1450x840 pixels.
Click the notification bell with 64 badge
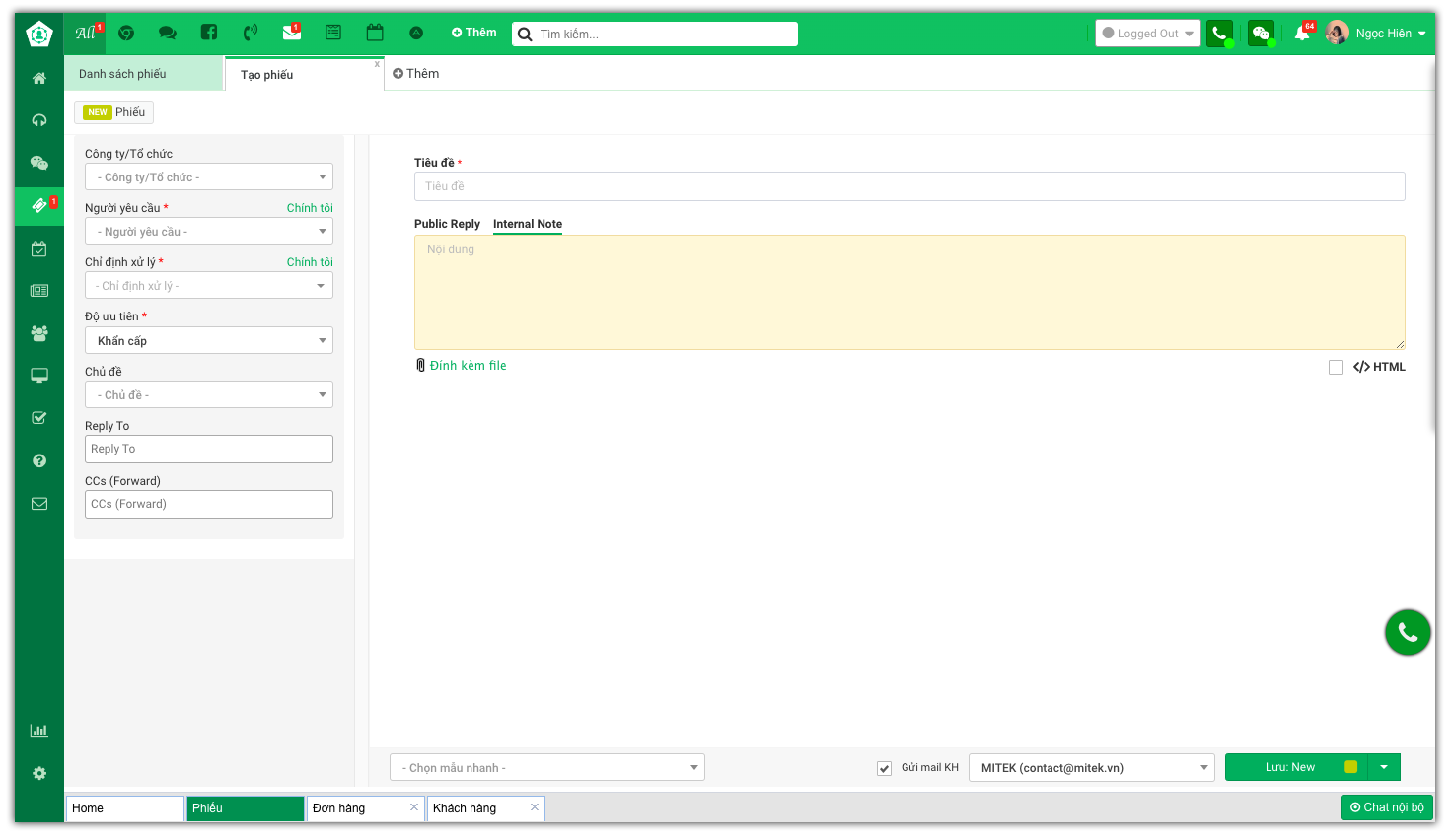1302,33
